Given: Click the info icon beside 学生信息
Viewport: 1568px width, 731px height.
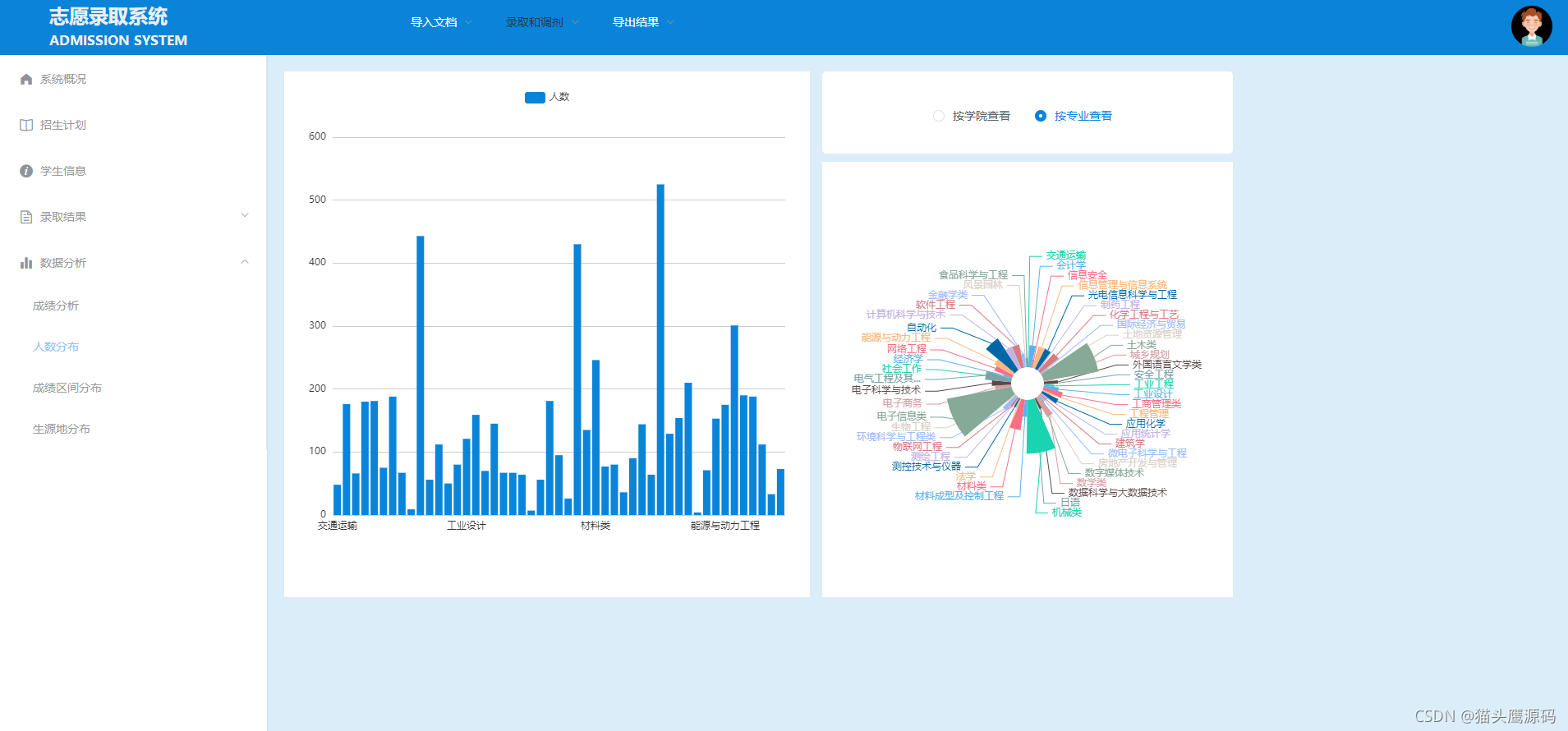Looking at the screenshot, I should coord(26,171).
